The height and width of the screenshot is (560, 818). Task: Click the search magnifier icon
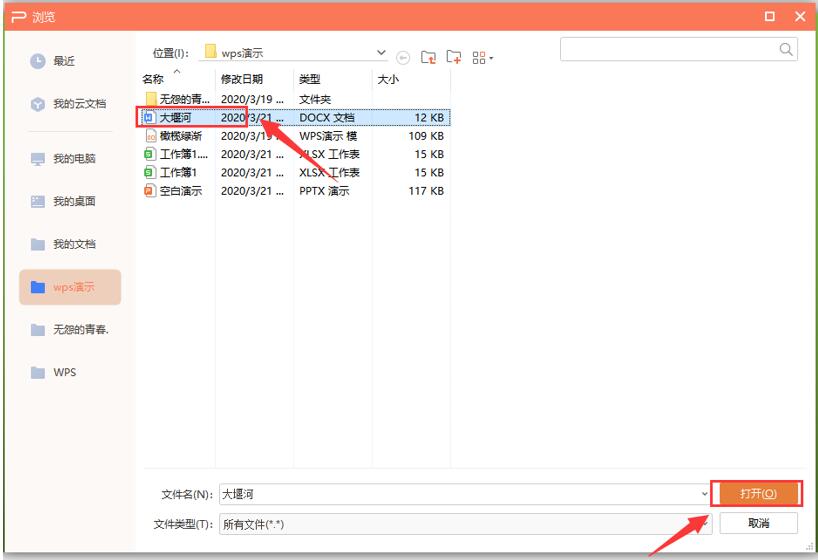[x=786, y=50]
